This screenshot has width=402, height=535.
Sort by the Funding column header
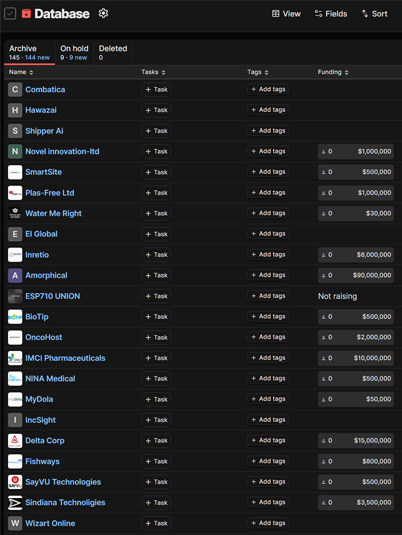click(333, 72)
